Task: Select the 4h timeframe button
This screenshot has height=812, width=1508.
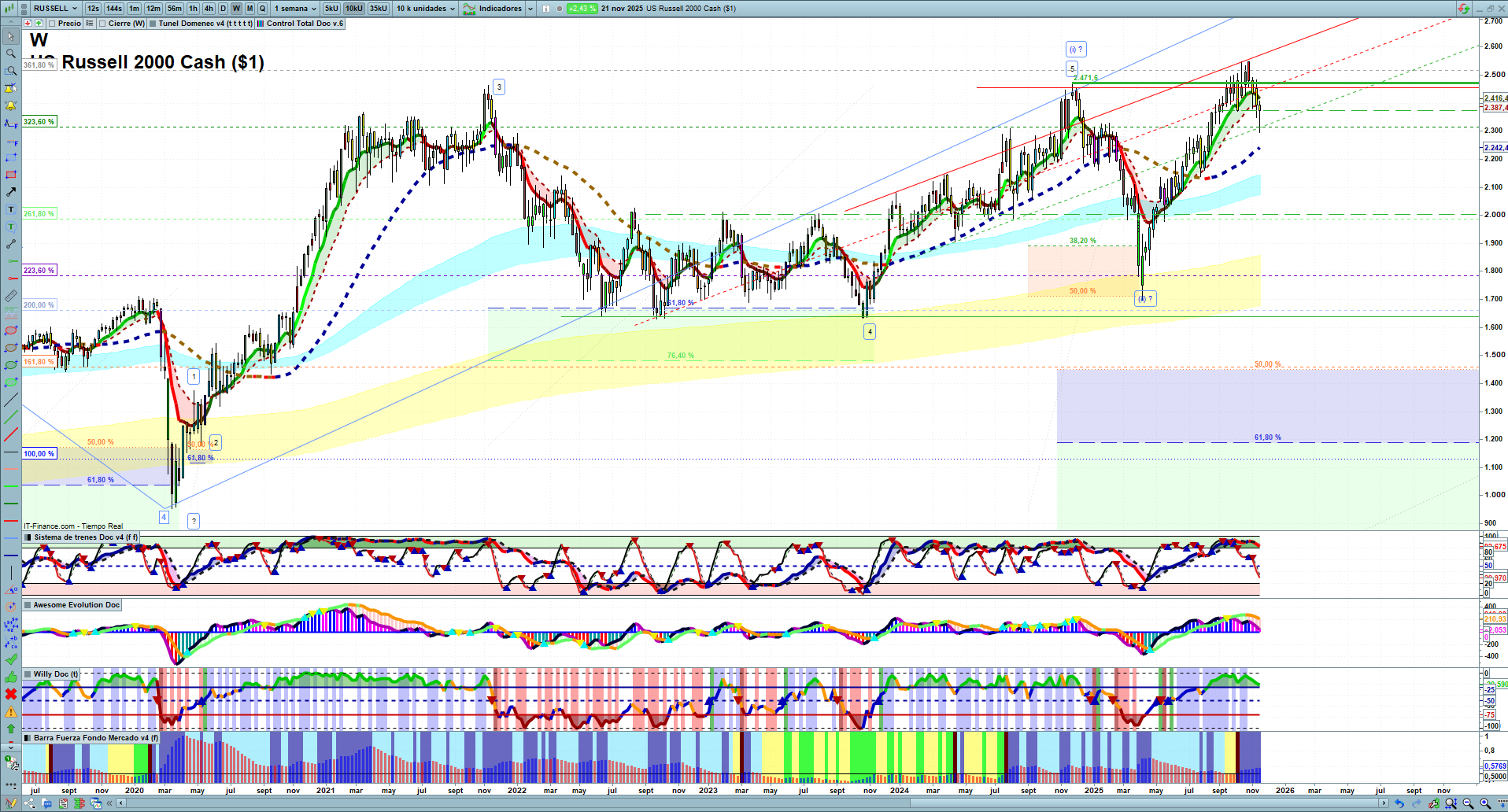Action: click(x=209, y=9)
